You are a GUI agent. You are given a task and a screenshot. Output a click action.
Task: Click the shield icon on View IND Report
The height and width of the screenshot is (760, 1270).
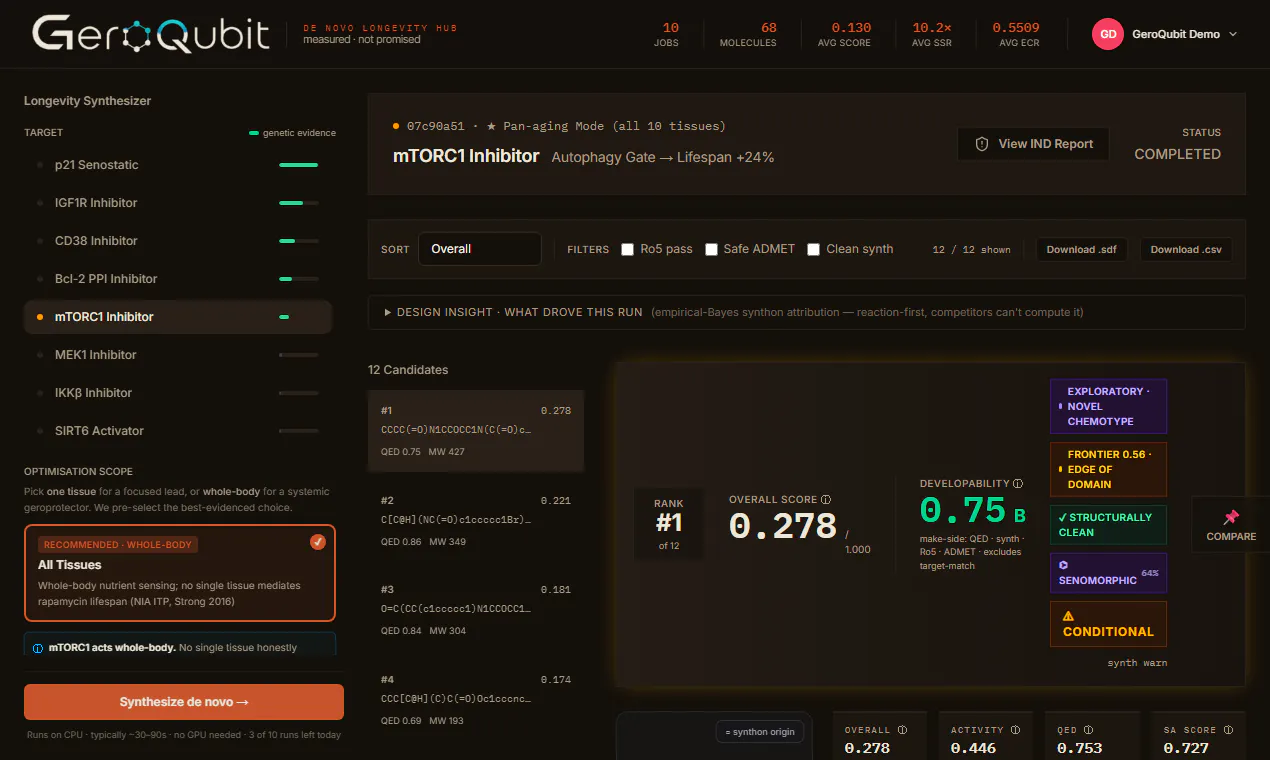[x=982, y=144]
